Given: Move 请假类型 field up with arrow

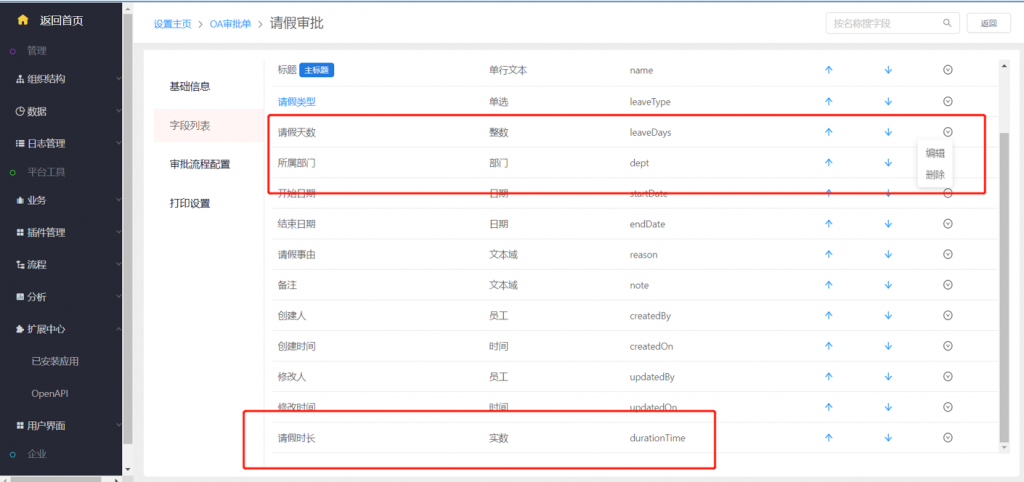Looking at the screenshot, I should 828,101.
